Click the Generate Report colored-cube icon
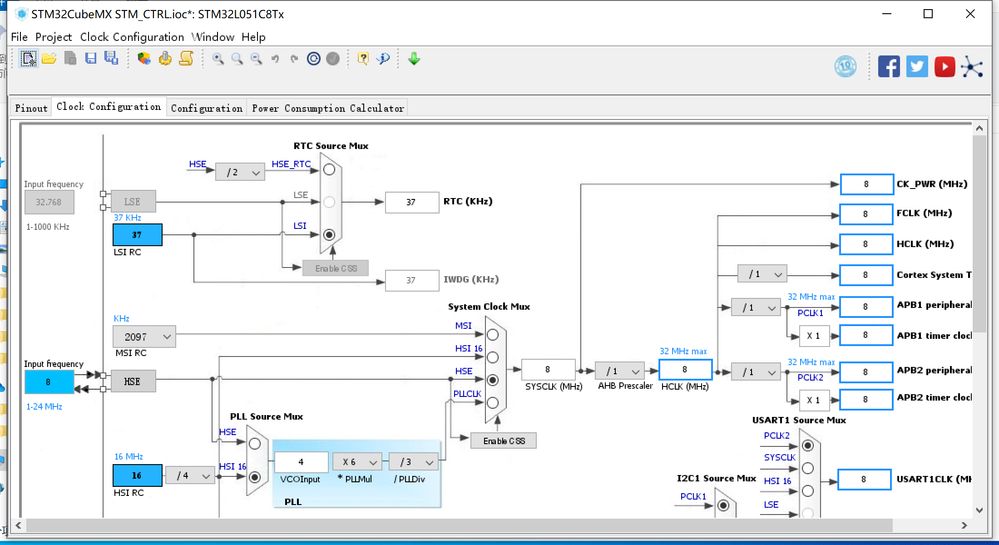The width and height of the screenshot is (999, 545). (144, 59)
